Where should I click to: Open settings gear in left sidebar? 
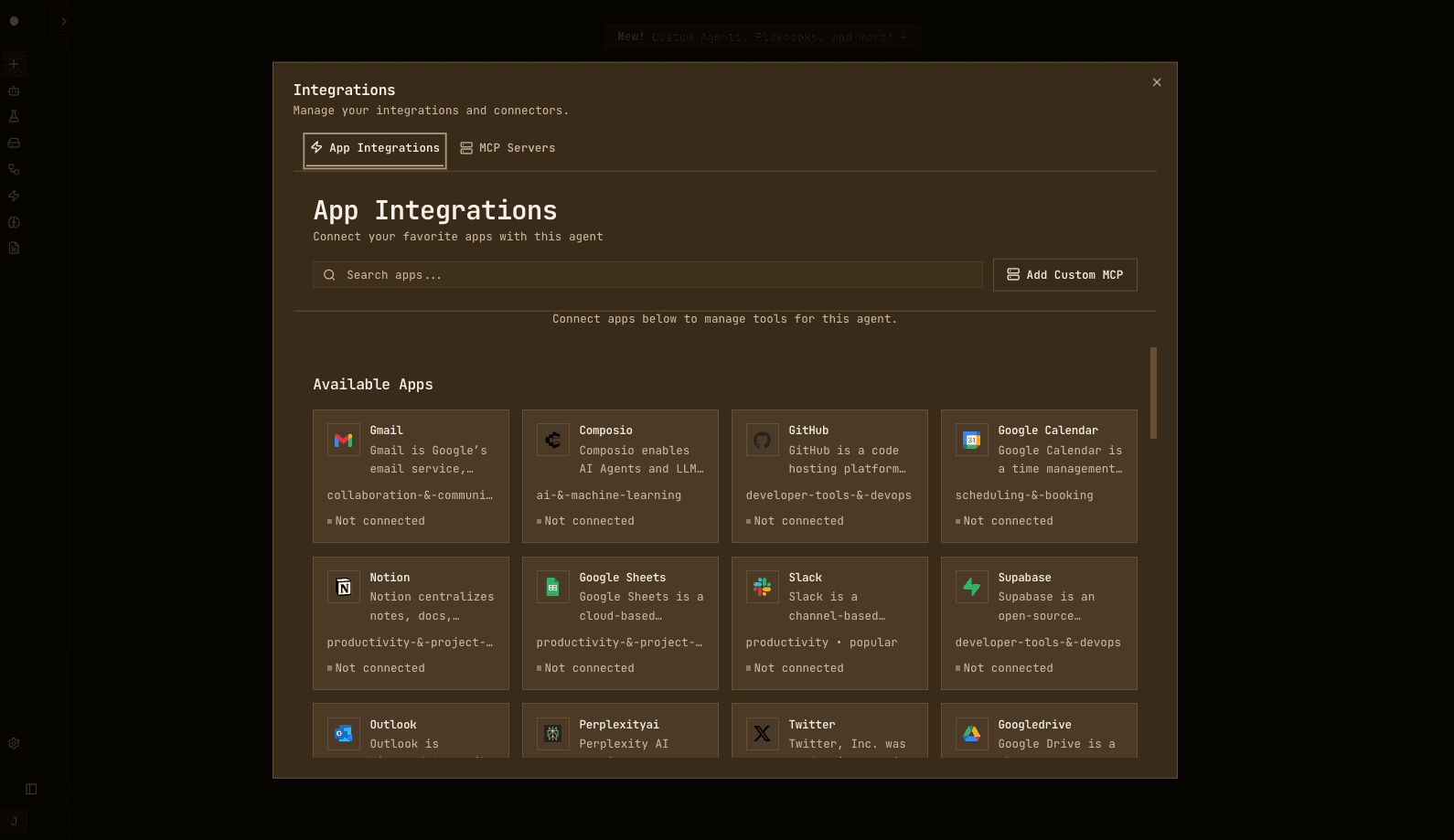pyautogui.click(x=14, y=744)
